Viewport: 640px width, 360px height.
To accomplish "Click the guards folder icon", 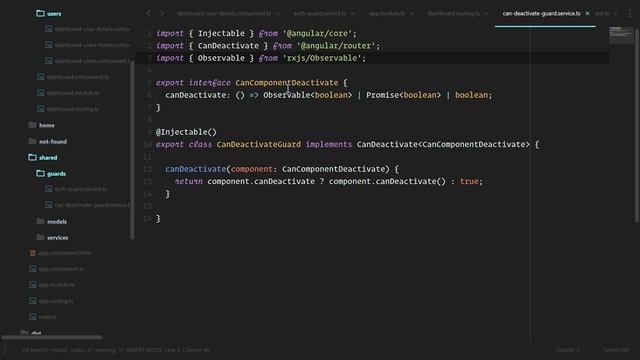I will (40, 173).
